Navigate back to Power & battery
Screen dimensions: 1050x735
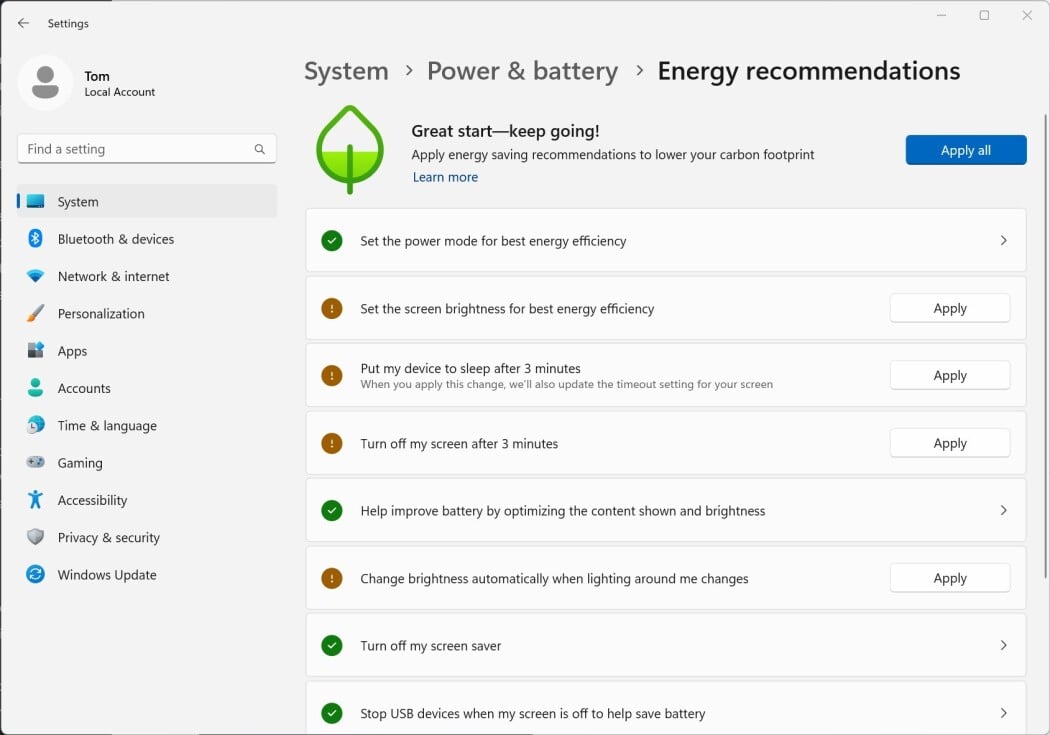(x=522, y=70)
